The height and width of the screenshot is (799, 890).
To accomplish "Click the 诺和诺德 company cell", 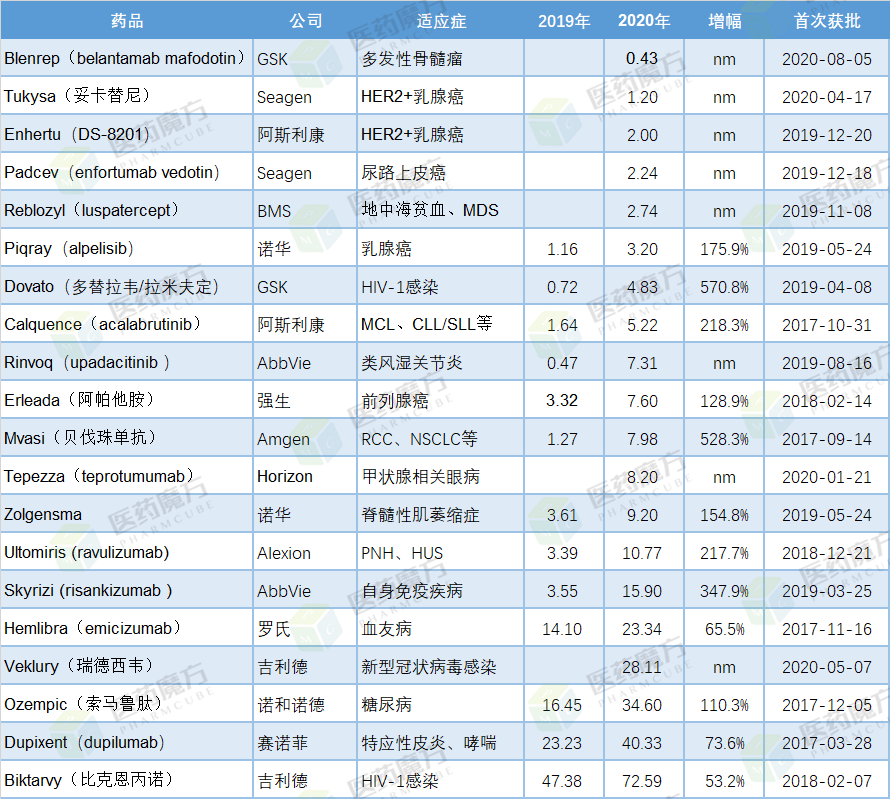I will (305, 704).
